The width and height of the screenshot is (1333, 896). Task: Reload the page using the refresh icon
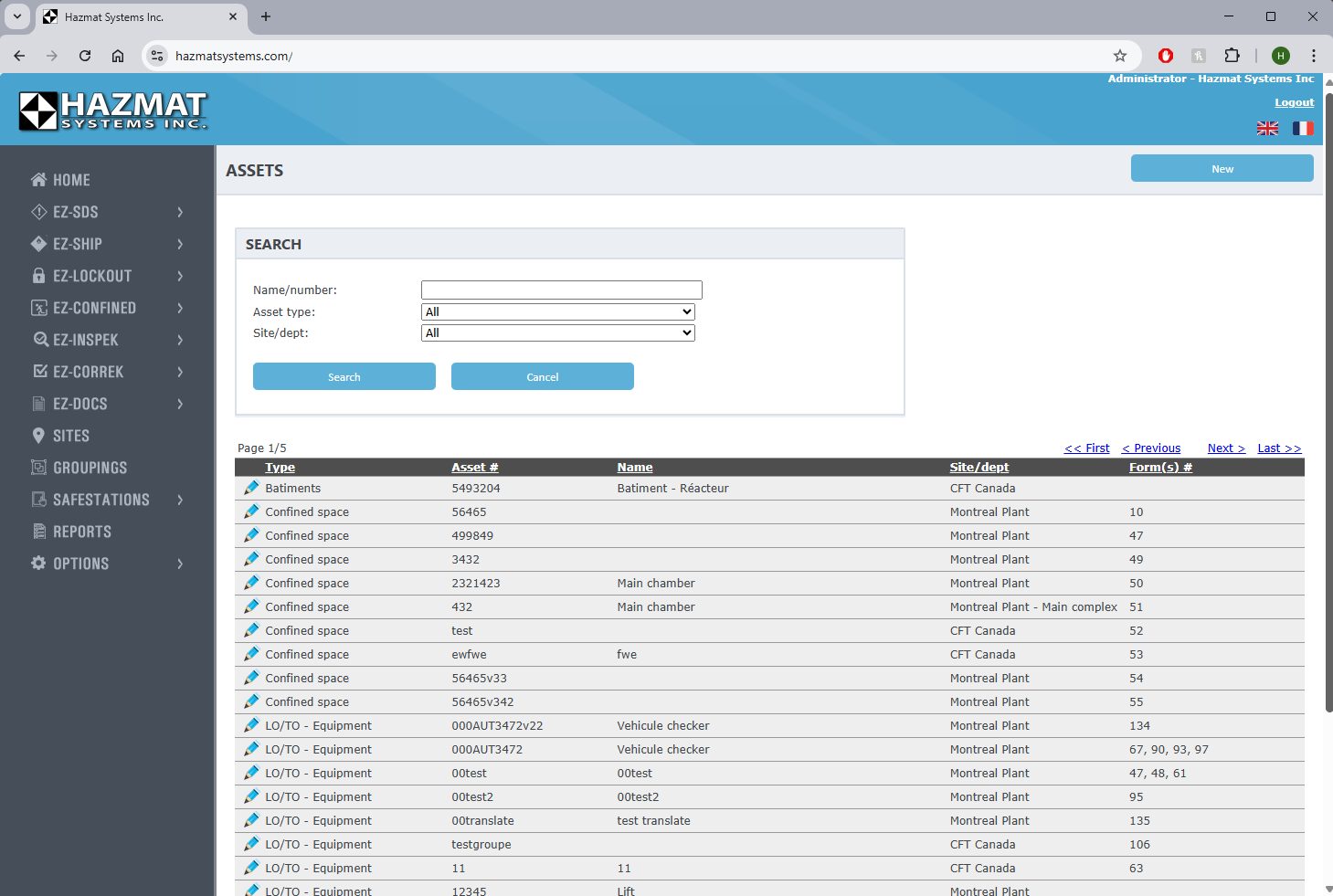click(85, 56)
